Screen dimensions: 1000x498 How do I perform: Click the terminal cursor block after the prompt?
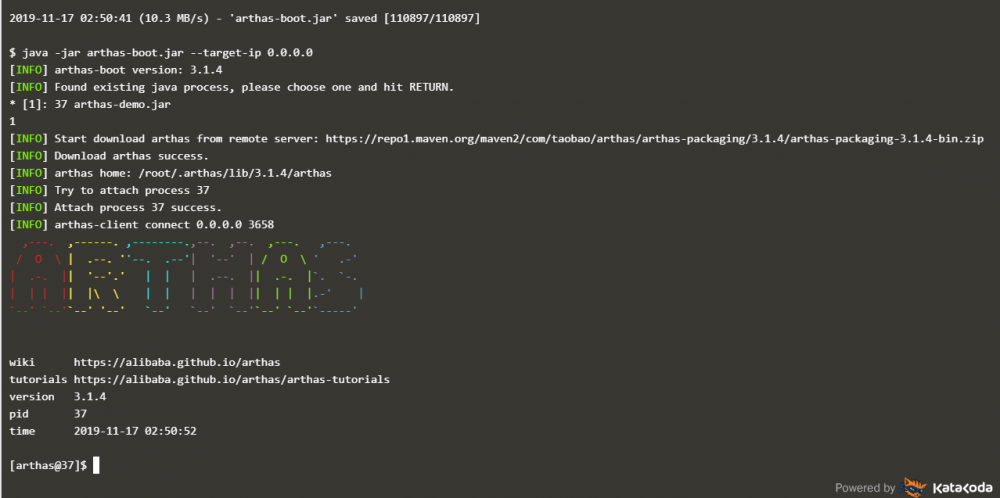pyautogui.click(x=96, y=465)
